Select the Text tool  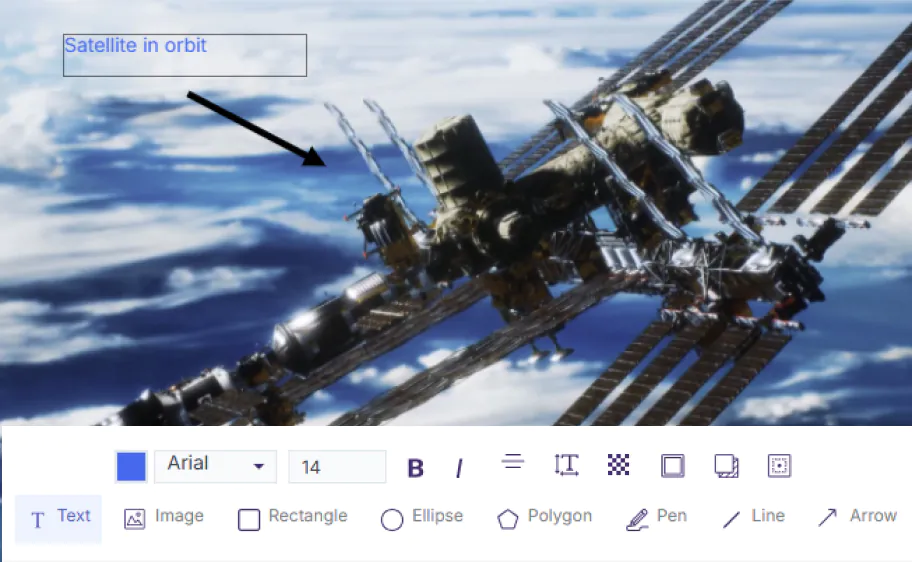59,518
